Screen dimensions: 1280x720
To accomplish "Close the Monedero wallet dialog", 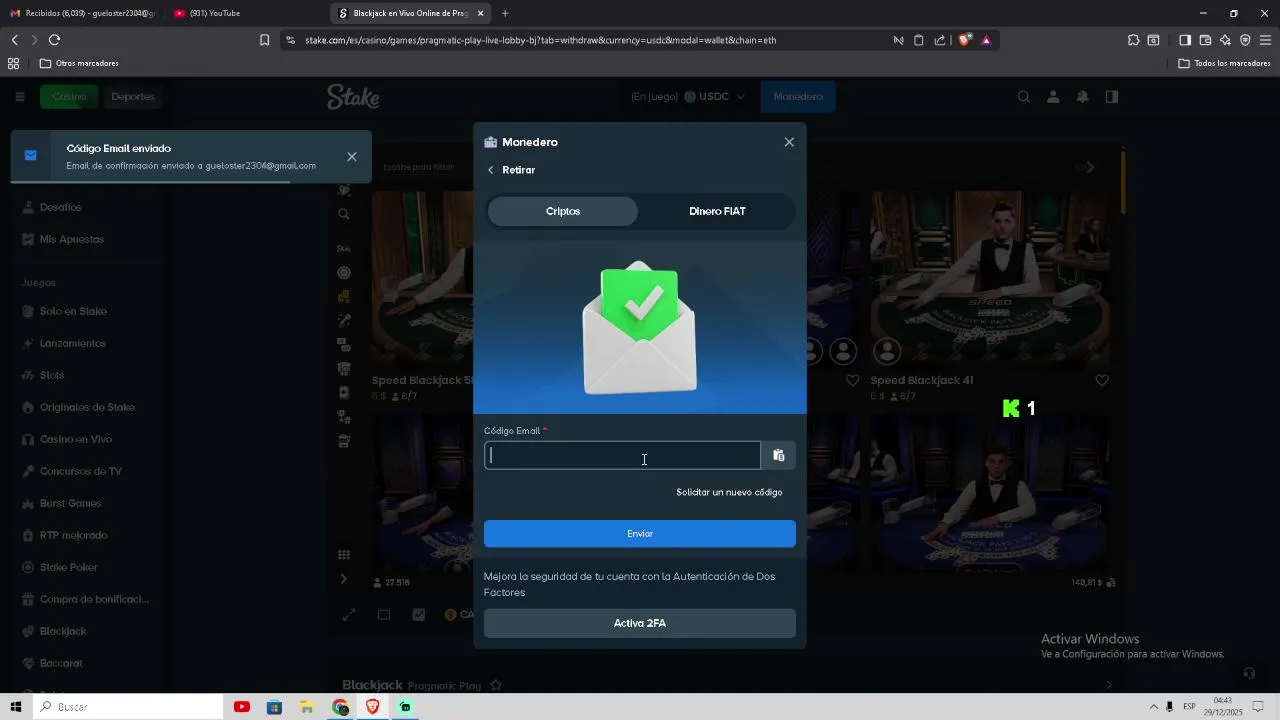I will (789, 142).
